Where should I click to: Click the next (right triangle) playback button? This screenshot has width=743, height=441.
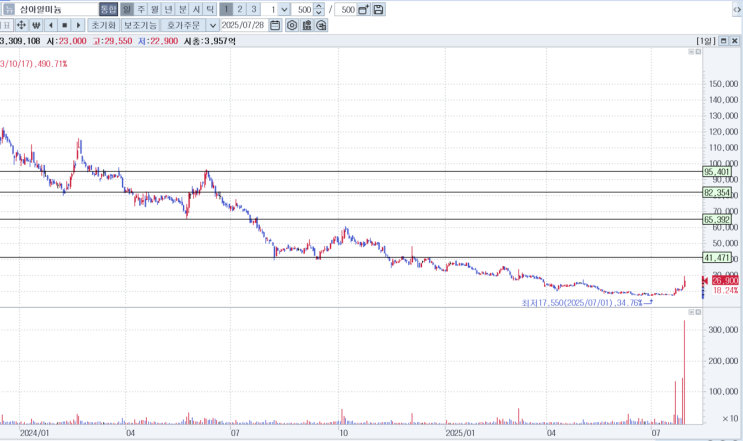pyautogui.click(x=78, y=25)
